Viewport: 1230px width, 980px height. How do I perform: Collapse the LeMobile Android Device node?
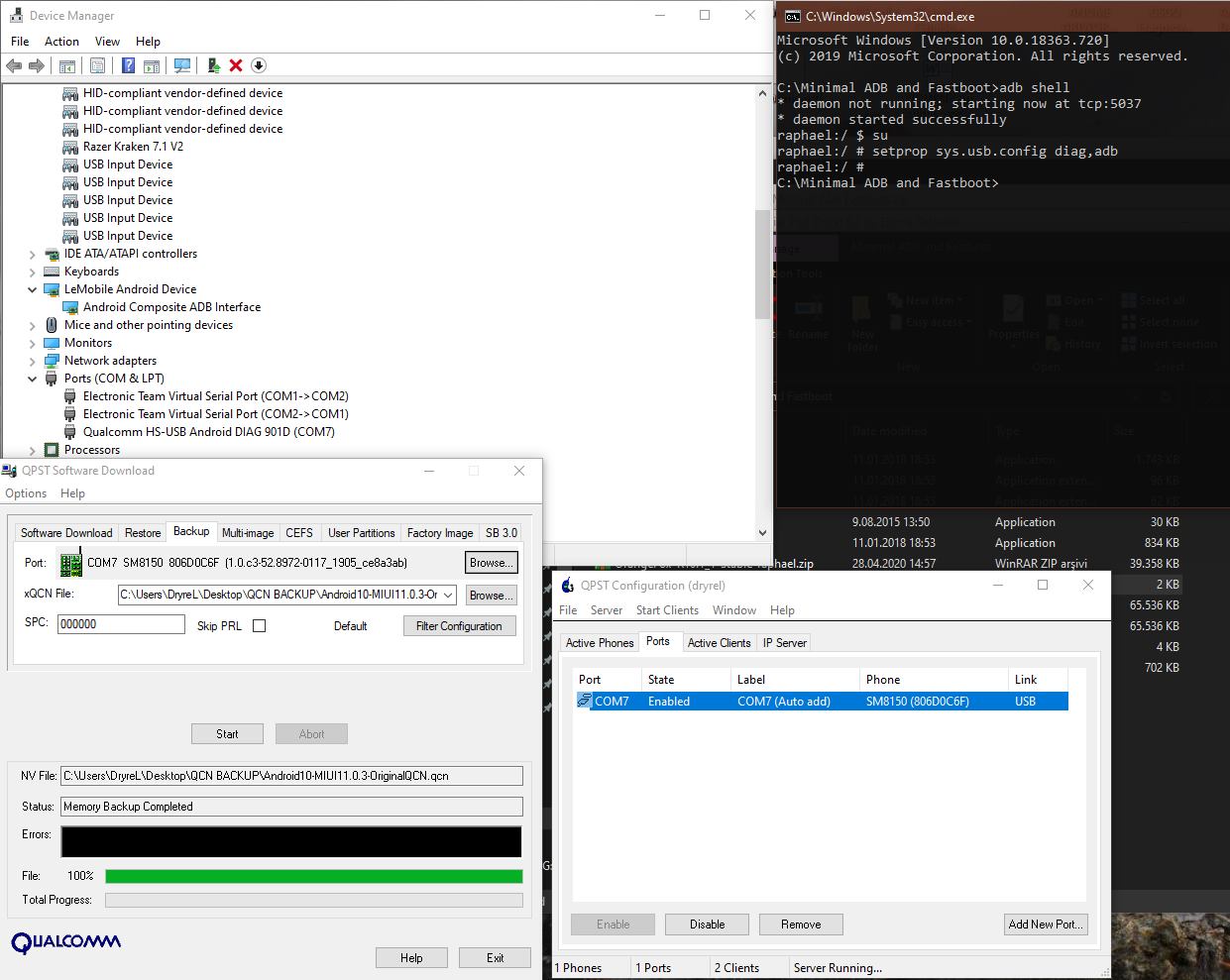tap(32, 289)
